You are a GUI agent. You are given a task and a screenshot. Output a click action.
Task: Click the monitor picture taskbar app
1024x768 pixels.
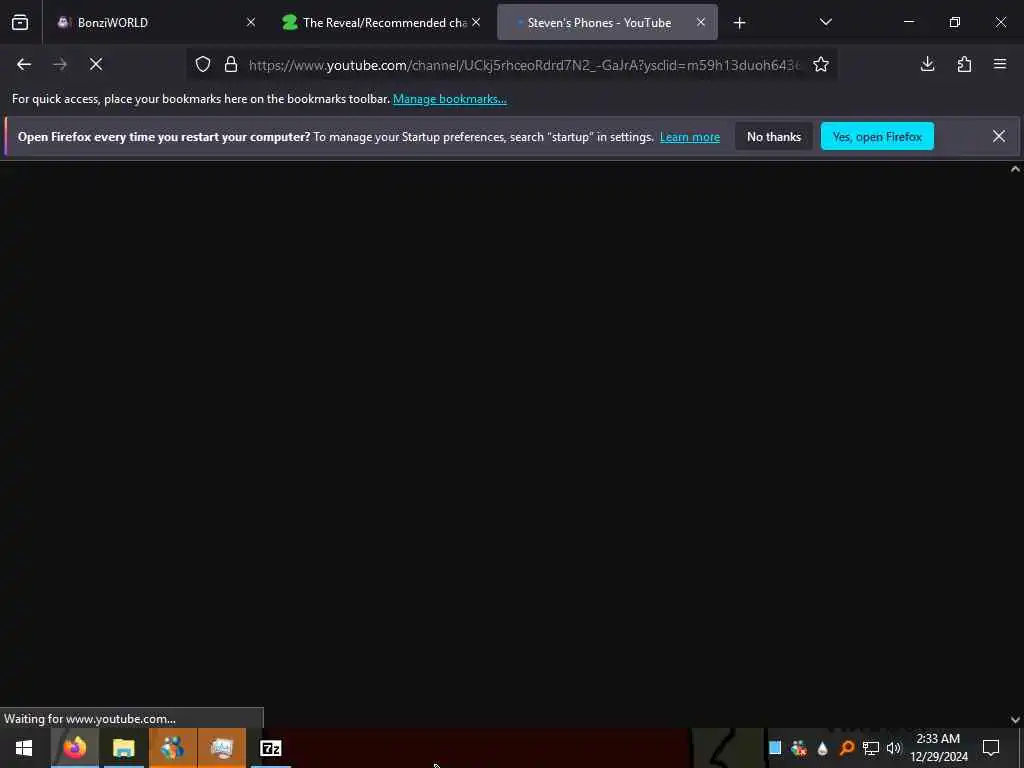coord(221,748)
